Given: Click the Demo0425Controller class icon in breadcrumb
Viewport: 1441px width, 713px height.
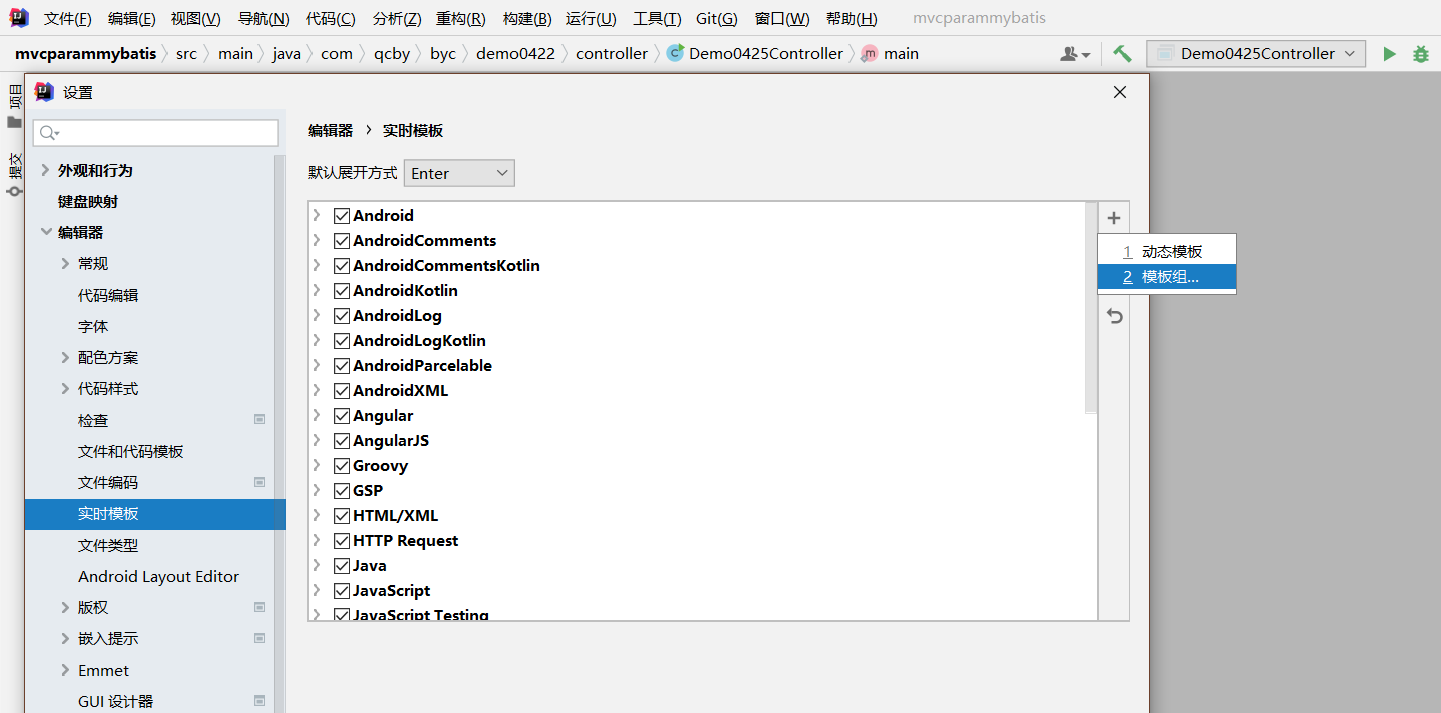Looking at the screenshot, I should [675, 54].
